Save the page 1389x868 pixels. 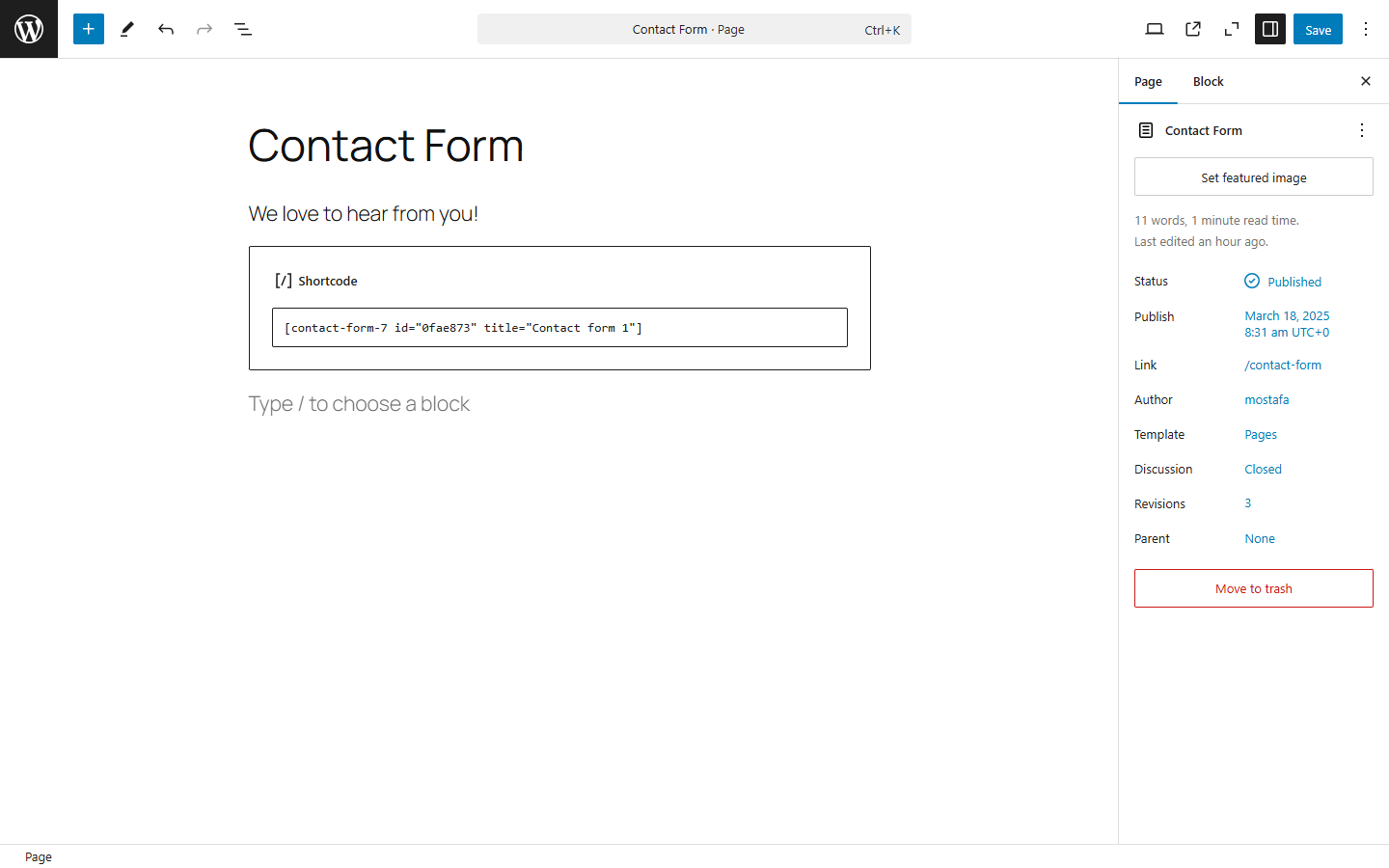[x=1318, y=29]
